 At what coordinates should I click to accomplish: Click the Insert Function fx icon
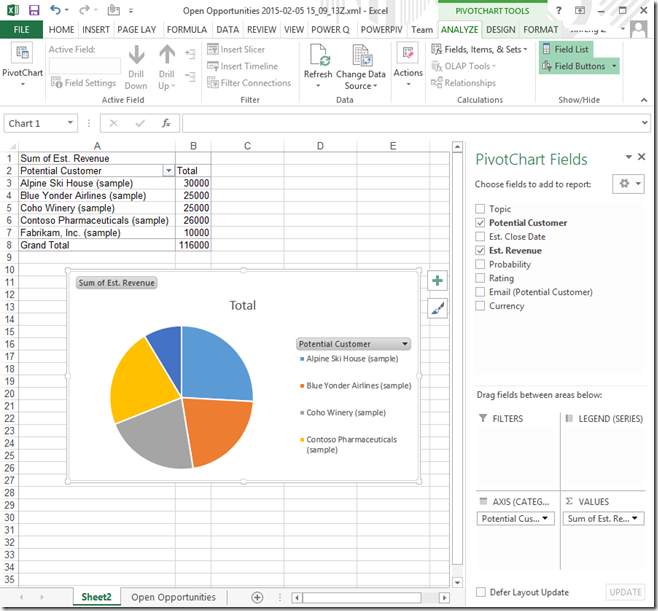click(x=166, y=123)
